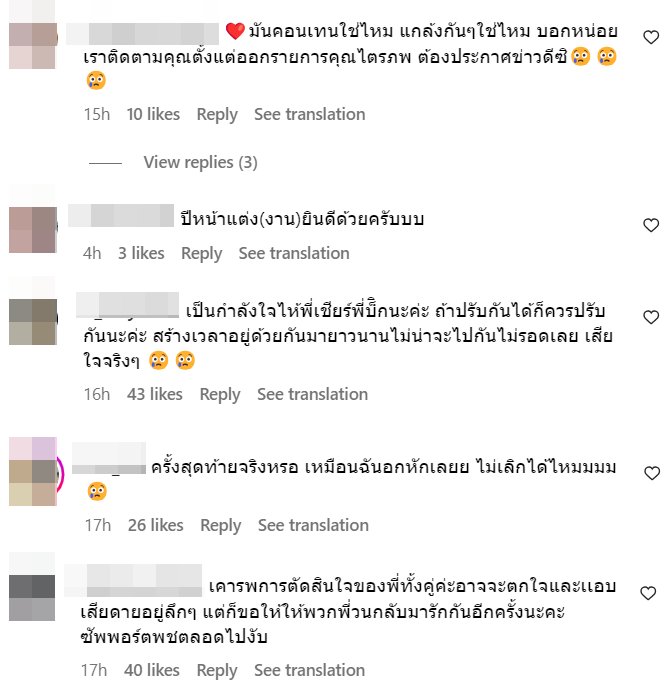Heart the comment with 40 likes
Image resolution: width=671 pixels, height=685 pixels.
pos(648,593)
